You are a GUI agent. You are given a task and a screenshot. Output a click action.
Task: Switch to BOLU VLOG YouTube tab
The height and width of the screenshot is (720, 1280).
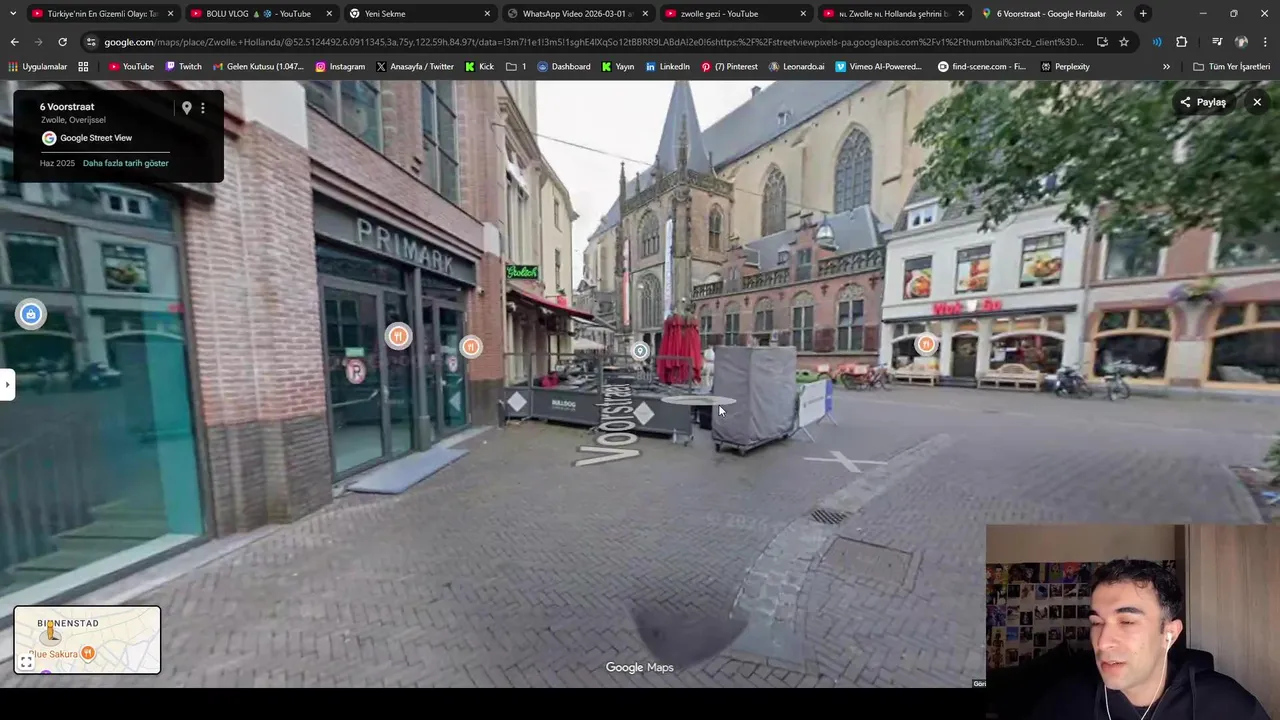[x=260, y=14]
